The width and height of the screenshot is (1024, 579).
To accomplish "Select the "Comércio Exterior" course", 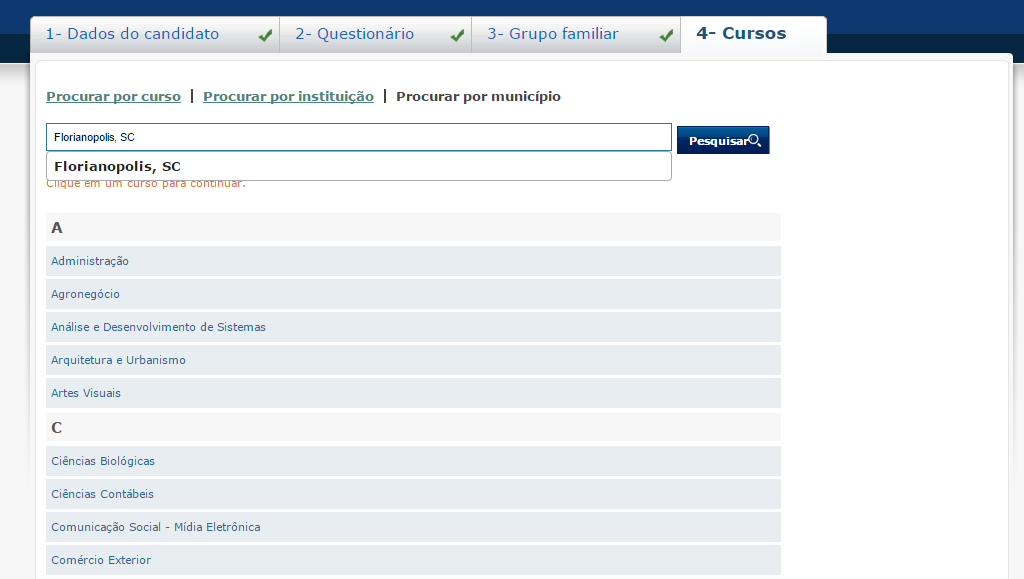I will point(99,560).
